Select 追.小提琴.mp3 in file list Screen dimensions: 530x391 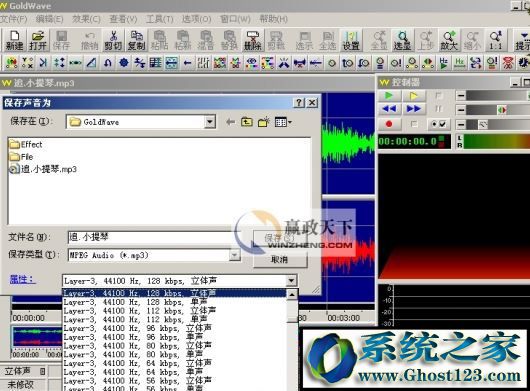tap(43, 169)
